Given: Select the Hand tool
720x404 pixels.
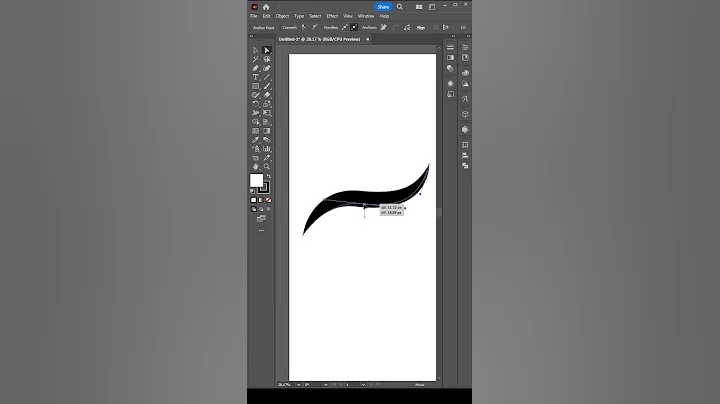Looking at the screenshot, I should (x=256, y=167).
